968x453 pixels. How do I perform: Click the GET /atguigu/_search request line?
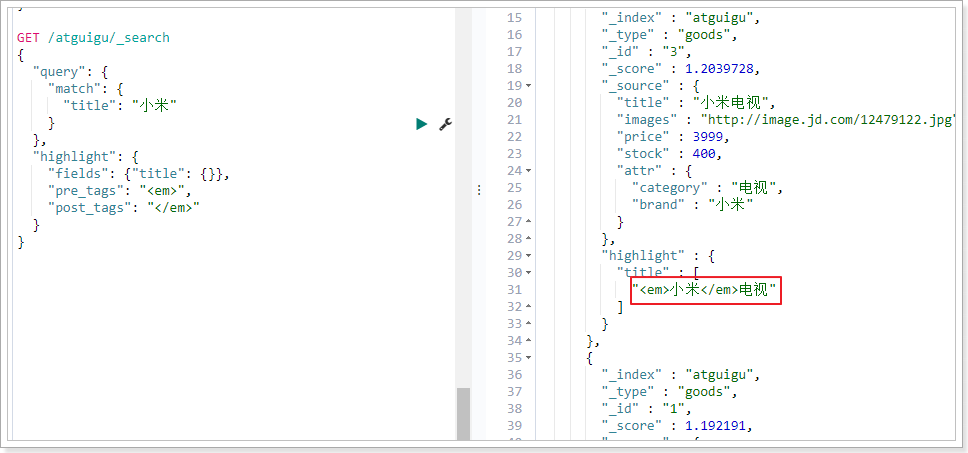coord(93,38)
